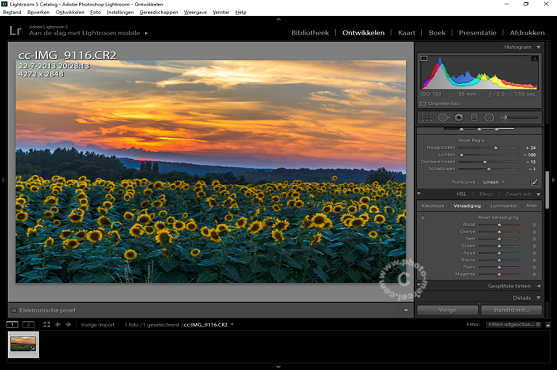This screenshot has height=370, width=557.
Task: Collapse the Details panel
Action: tap(539, 298)
